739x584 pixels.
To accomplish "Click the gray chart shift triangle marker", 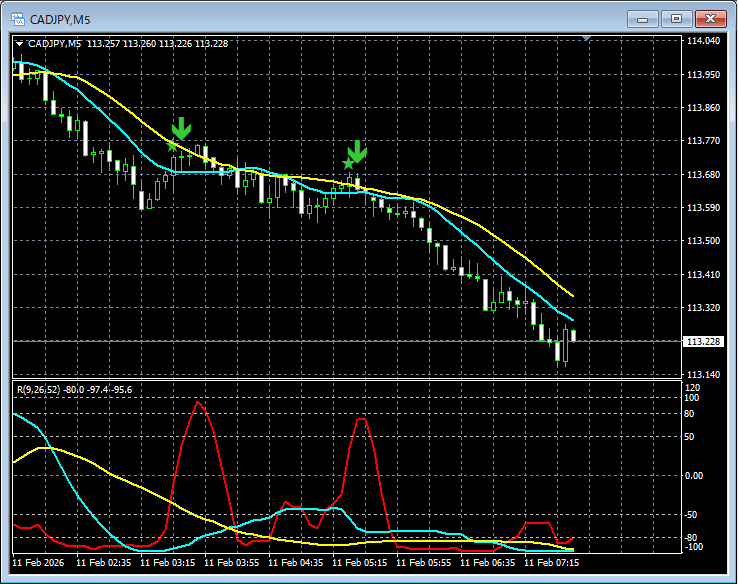I will [587, 39].
